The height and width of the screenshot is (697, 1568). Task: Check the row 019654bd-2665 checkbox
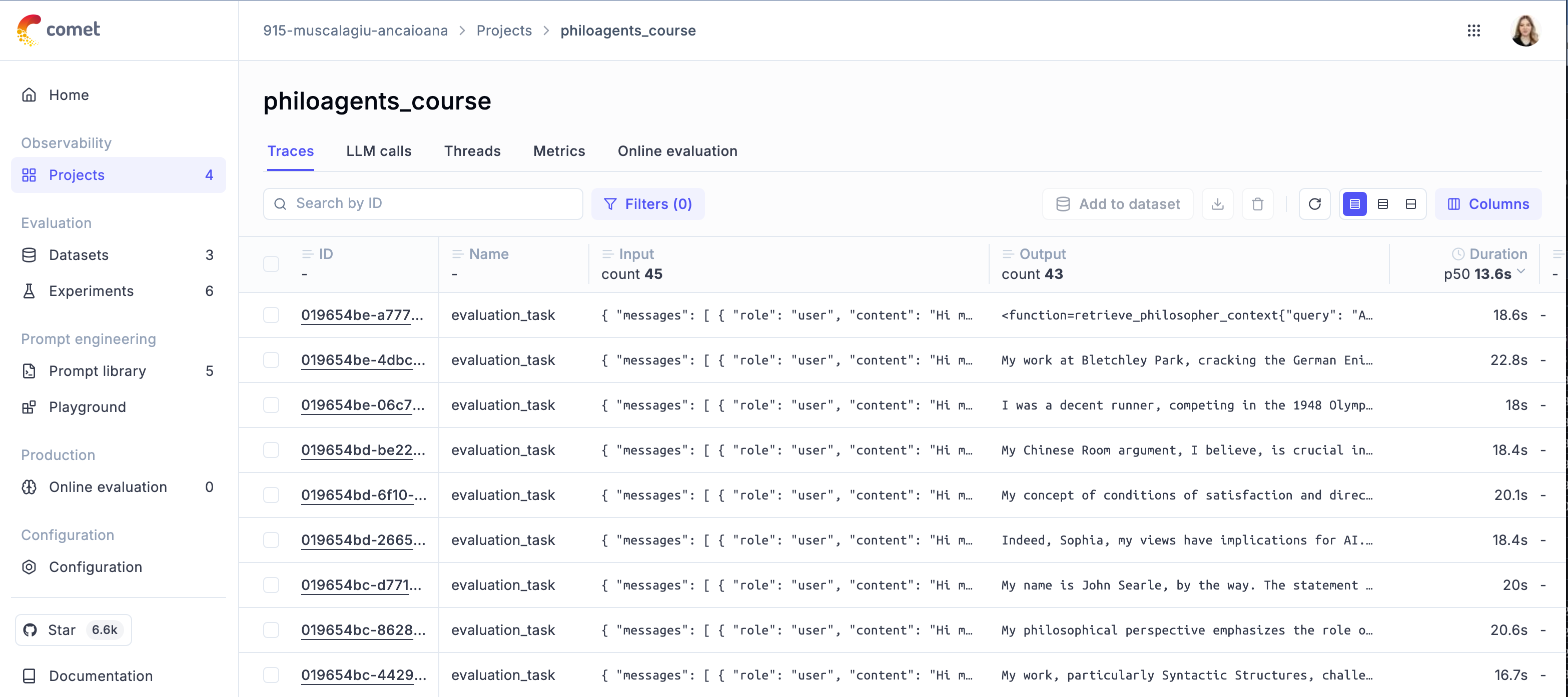[x=271, y=540]
